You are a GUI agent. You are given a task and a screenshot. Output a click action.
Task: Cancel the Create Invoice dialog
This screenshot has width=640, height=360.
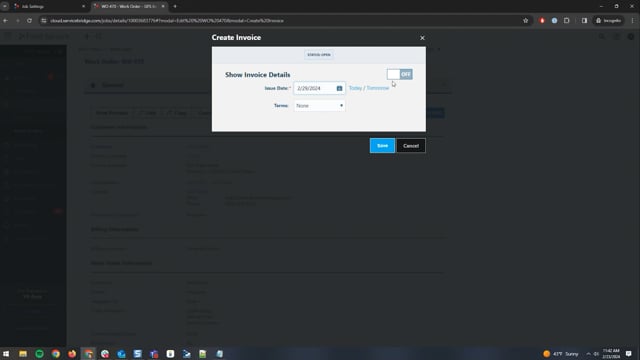[411, 146]
